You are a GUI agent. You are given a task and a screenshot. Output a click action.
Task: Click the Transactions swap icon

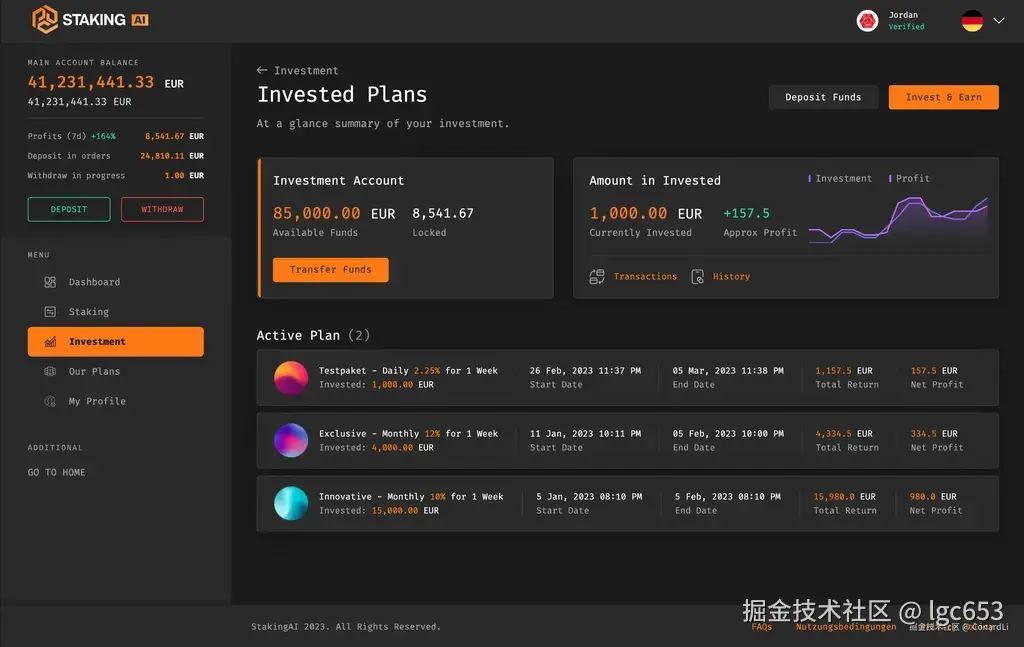pyautogui.click(x=597, y=276)
